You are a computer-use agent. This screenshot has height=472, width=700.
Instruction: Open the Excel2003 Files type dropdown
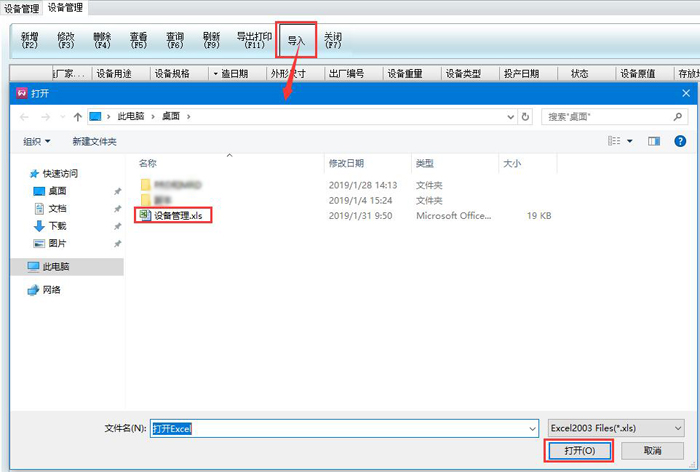616,428
